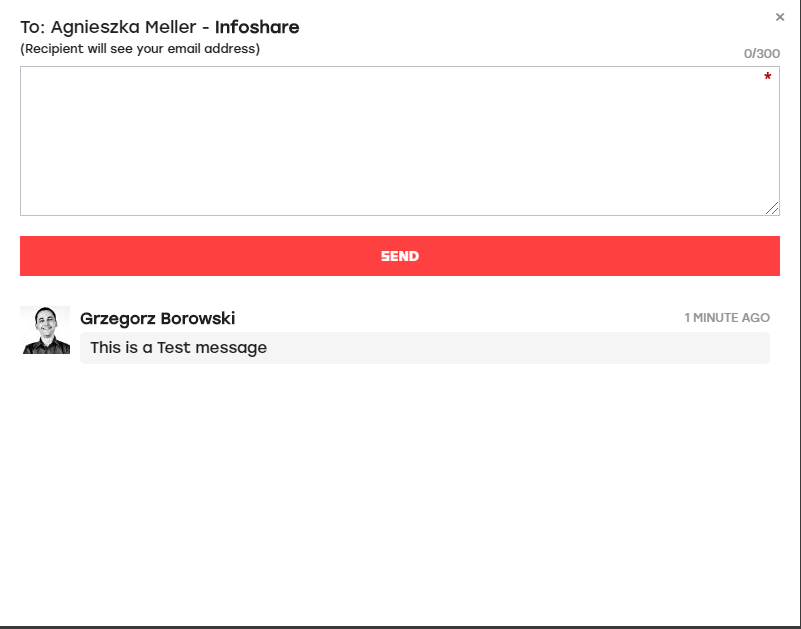Send the message with the SEND button

pyautogui.click(x=400, y=256)
